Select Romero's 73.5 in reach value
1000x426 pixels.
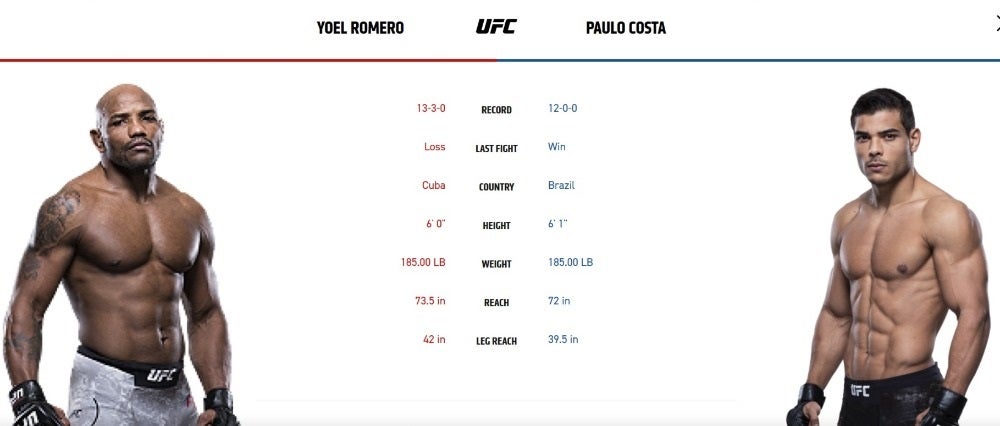coord(430,300)
